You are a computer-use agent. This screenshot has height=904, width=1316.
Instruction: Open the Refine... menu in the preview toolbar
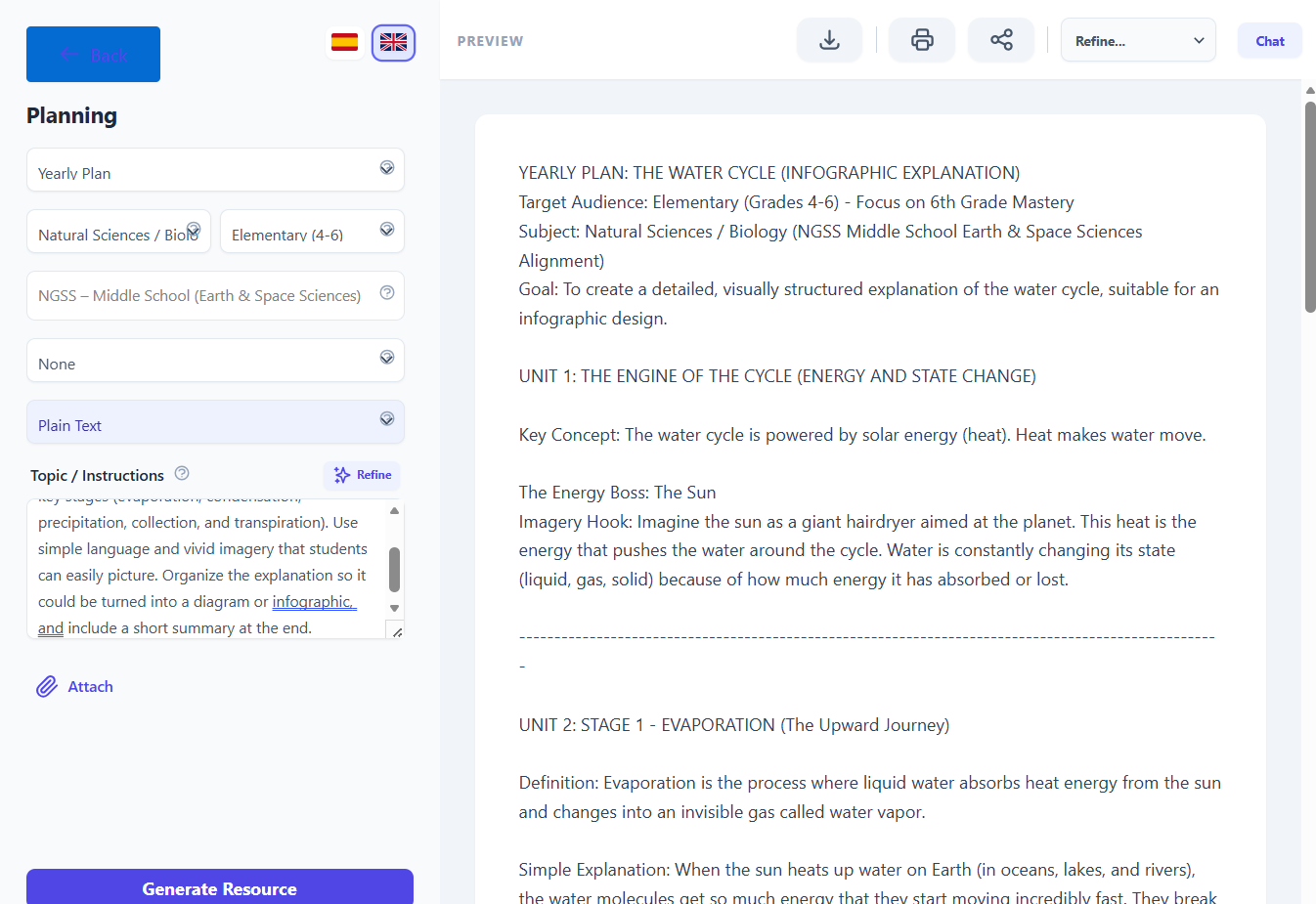(x=1138, y=41)
